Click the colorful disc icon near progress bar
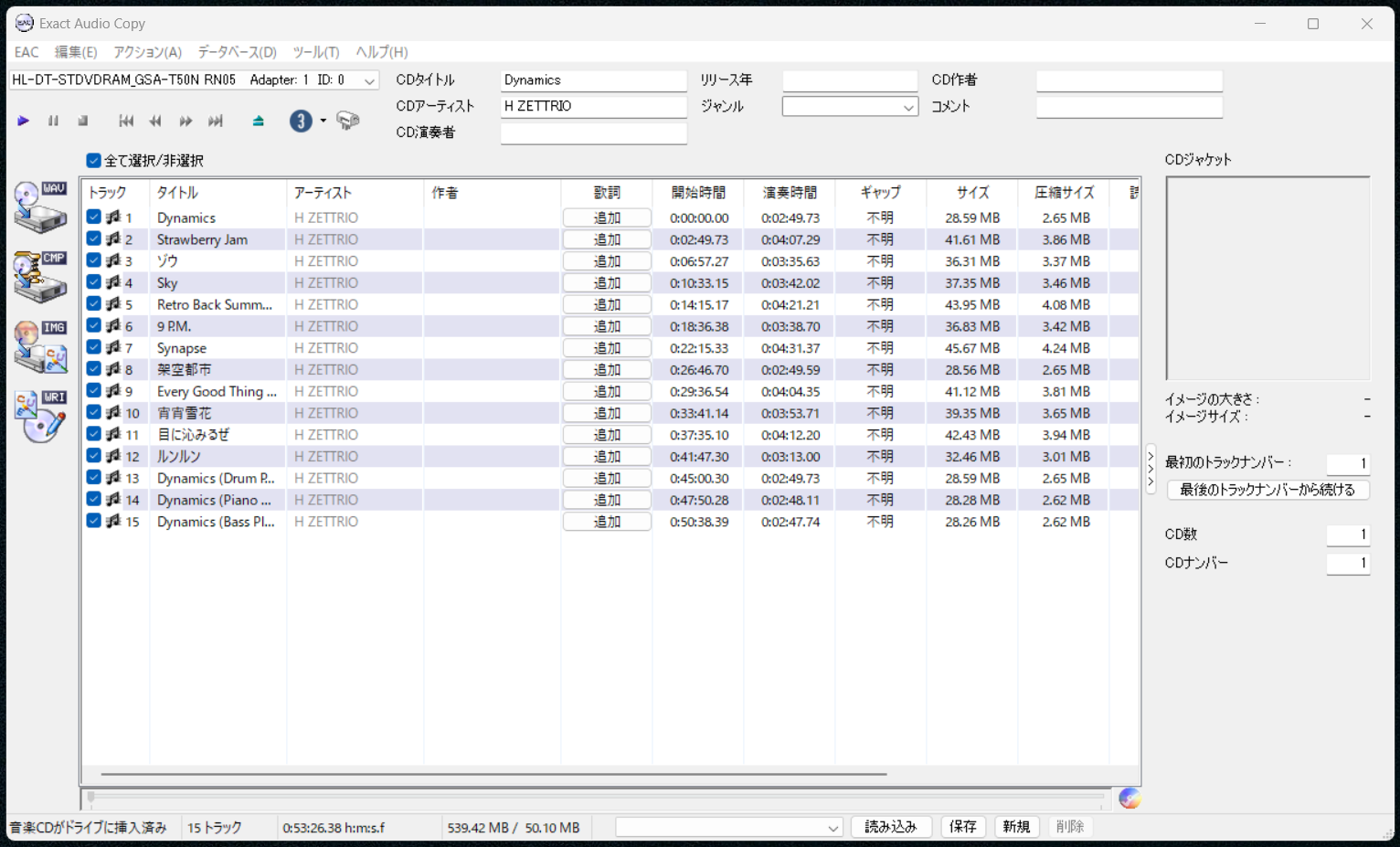This screenshot has width=1400, height=847. 1130,799
